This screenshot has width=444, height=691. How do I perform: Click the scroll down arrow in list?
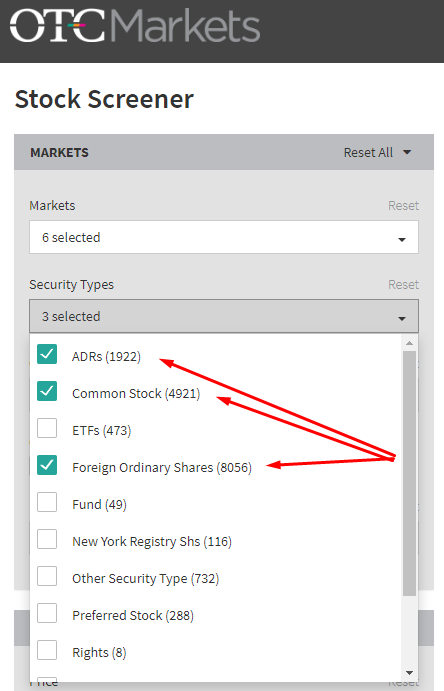pos(410,672)
